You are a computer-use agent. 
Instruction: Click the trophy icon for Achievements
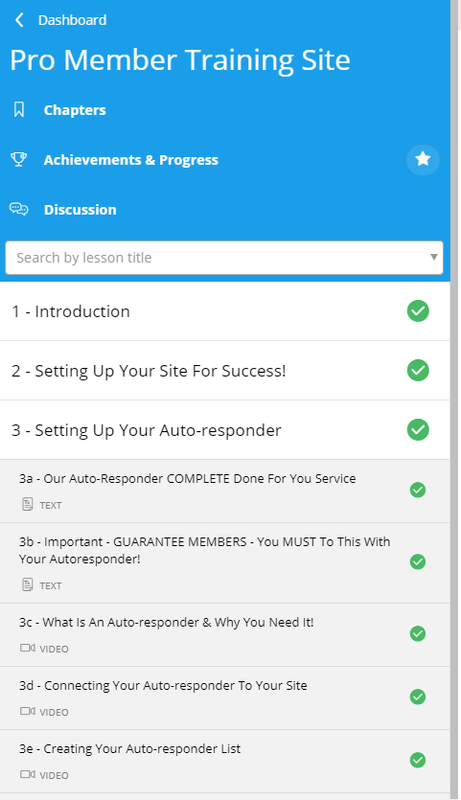(19, 159)
